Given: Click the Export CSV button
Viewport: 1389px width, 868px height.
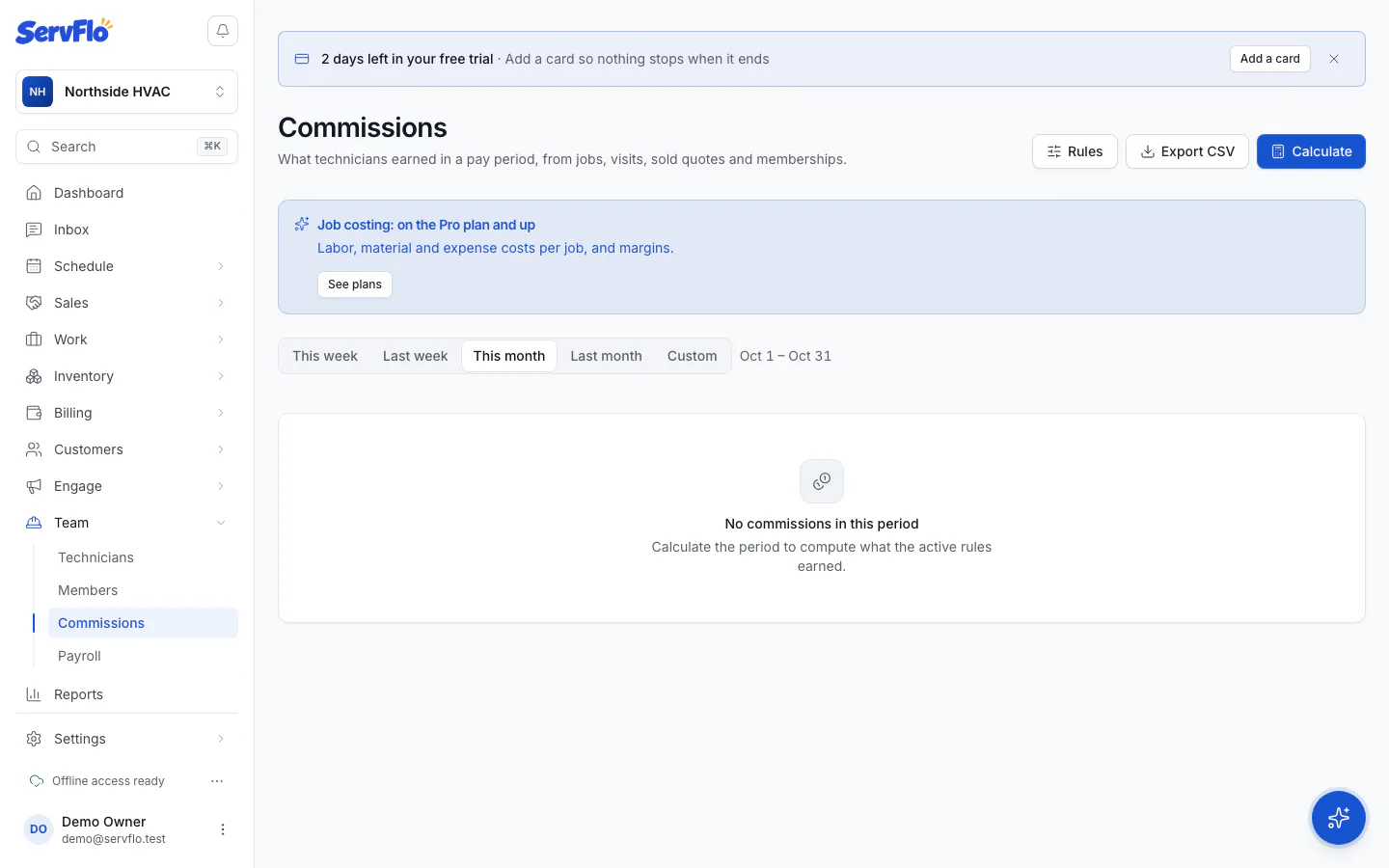Looking at the screenshot, I should (x=1187, y=151).
